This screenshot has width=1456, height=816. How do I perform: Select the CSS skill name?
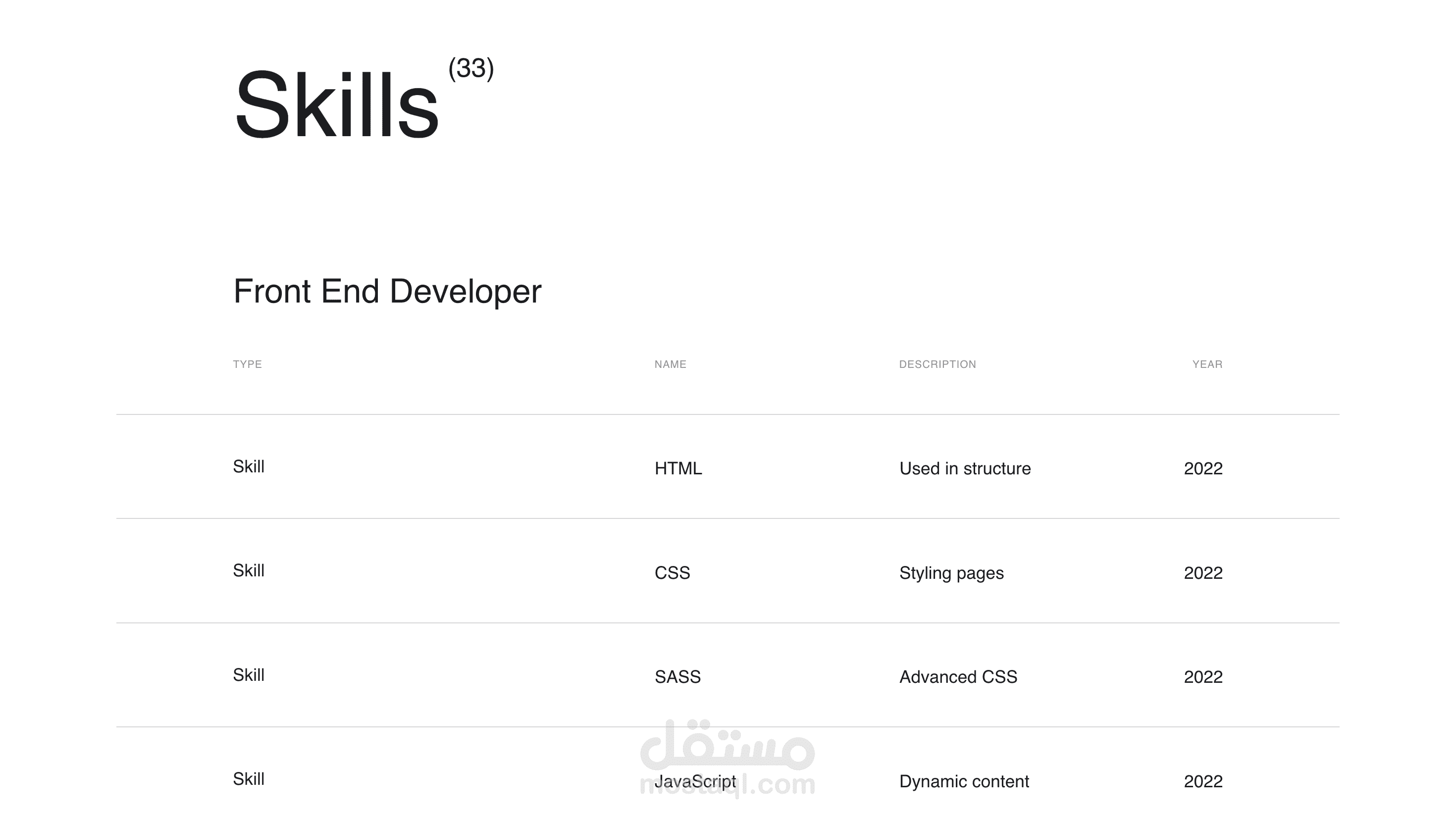click(x=672, y=573)
